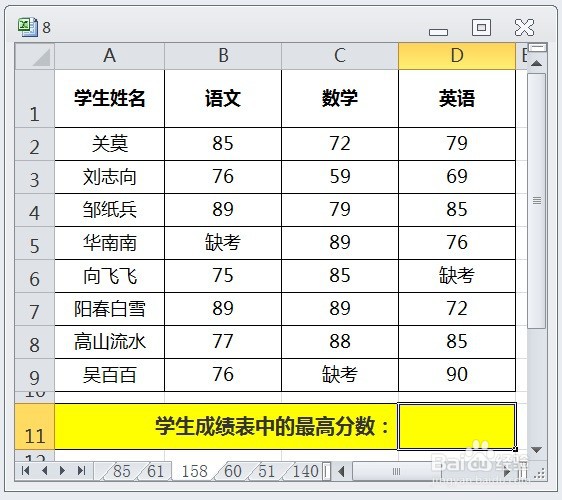This screenshot has width=562, height=500.
Task: Select the active sheet tab 158
Action: [x=195, y=471]
